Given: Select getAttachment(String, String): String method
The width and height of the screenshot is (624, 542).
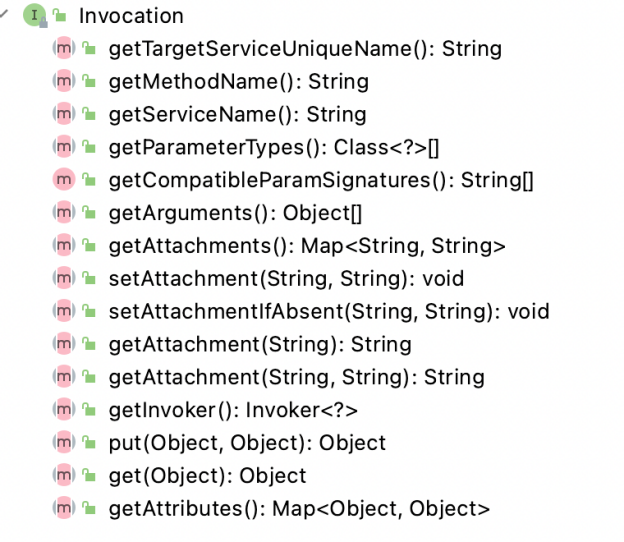Looking at the screenshot, I should point(297,377).
